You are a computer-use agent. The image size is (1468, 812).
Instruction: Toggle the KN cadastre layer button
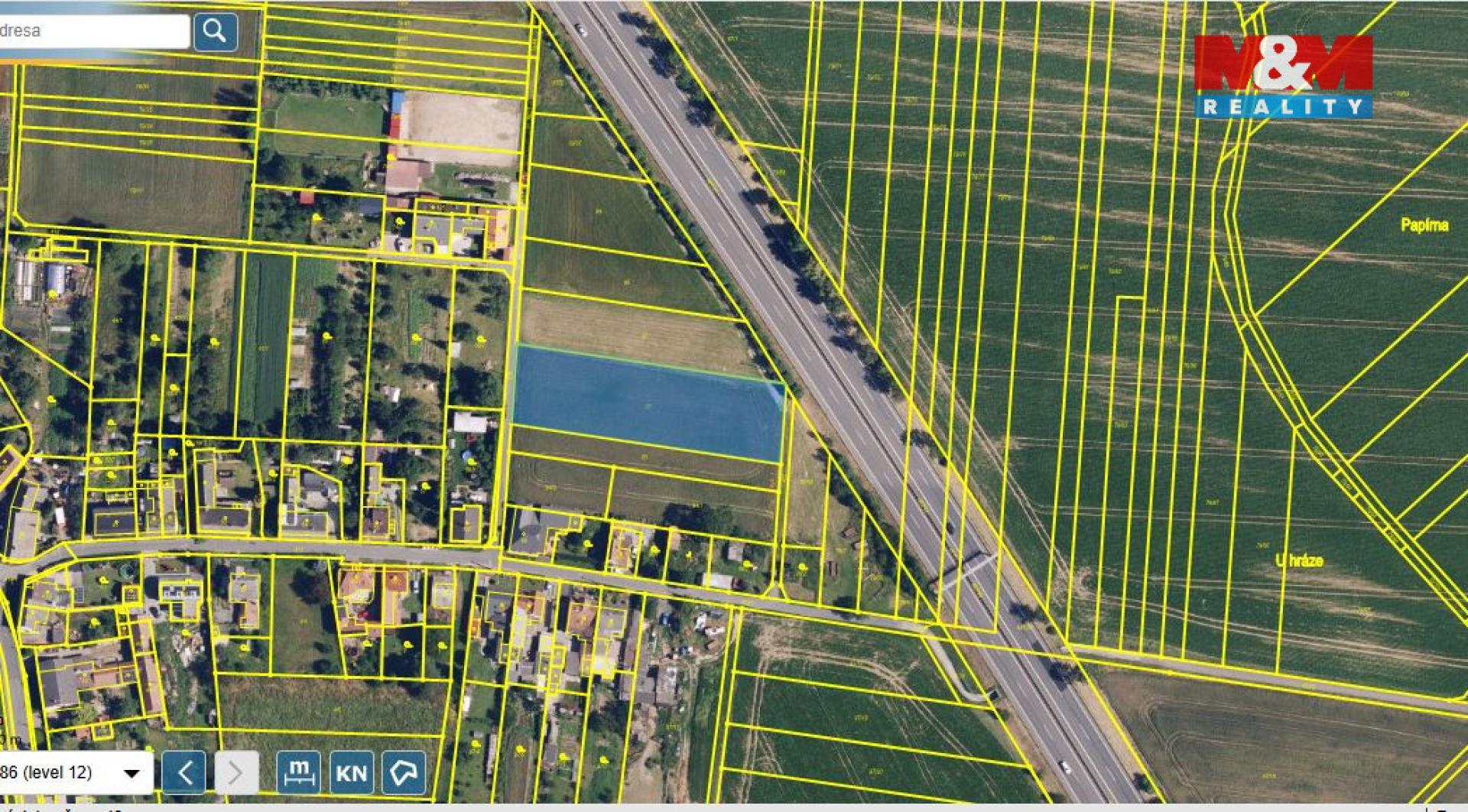coord(351,772)
